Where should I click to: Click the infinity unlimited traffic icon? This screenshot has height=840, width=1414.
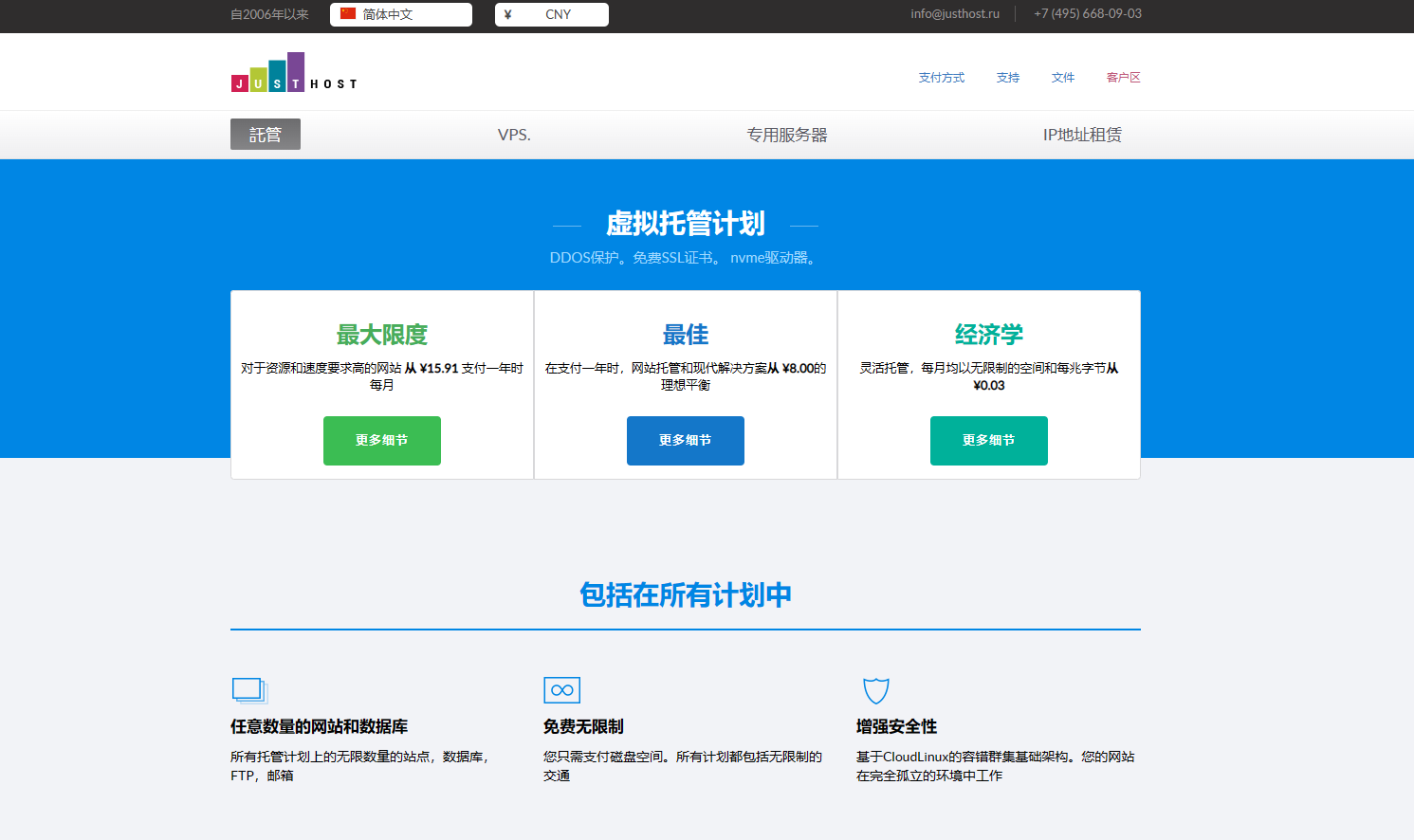point(561,690)
